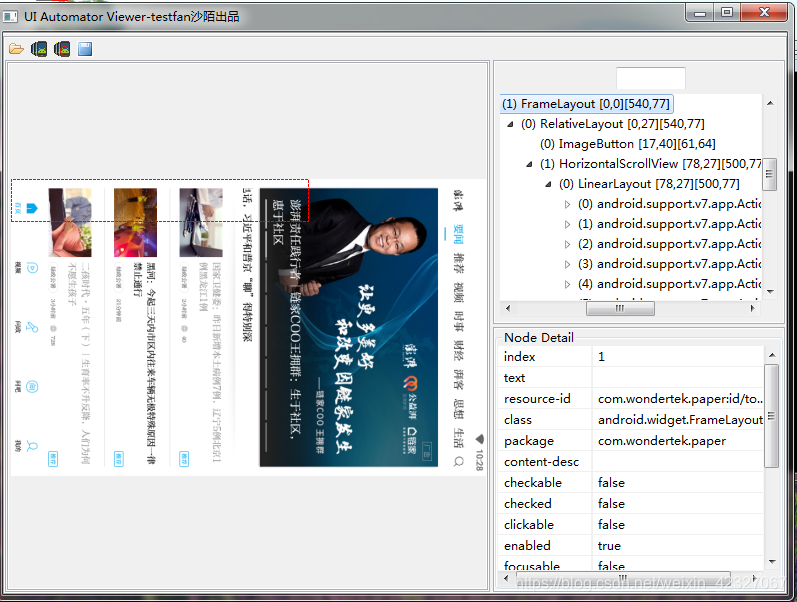Select the 财经 tab in the phone screenshot
This screenshot has height=602, width=797.
click(x=458, y=350)
